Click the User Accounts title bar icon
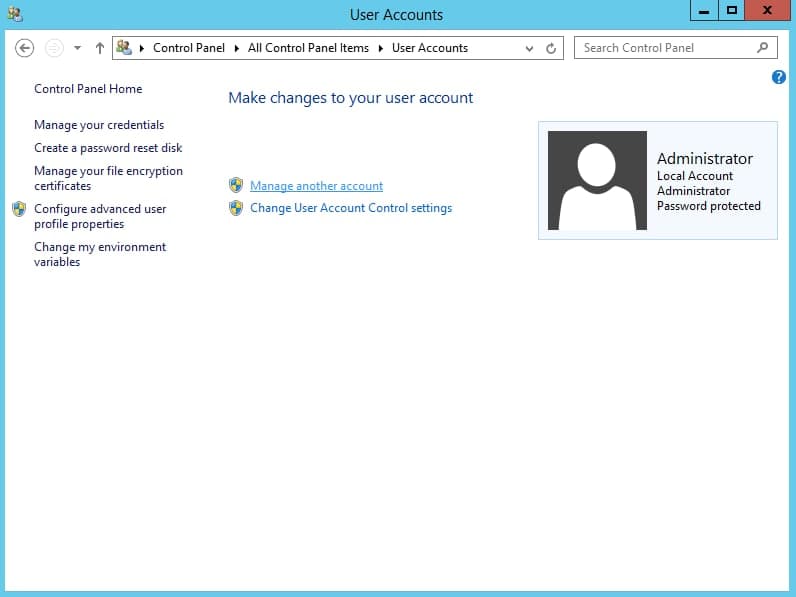The image size is (796, 597). (15, 14)
